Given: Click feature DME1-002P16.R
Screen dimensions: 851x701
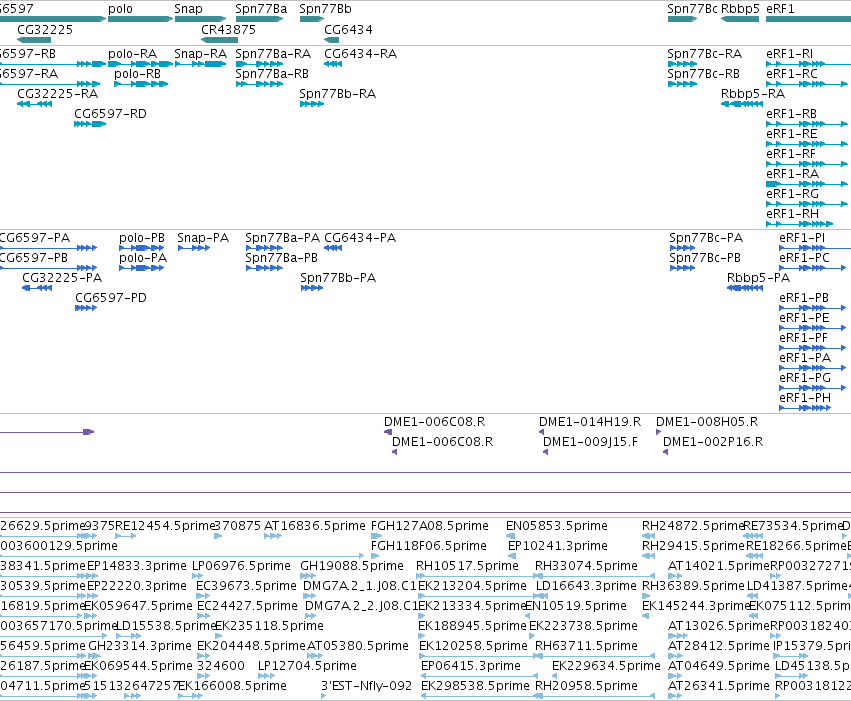Looking at the screenshot, I should tap(713, 443).
